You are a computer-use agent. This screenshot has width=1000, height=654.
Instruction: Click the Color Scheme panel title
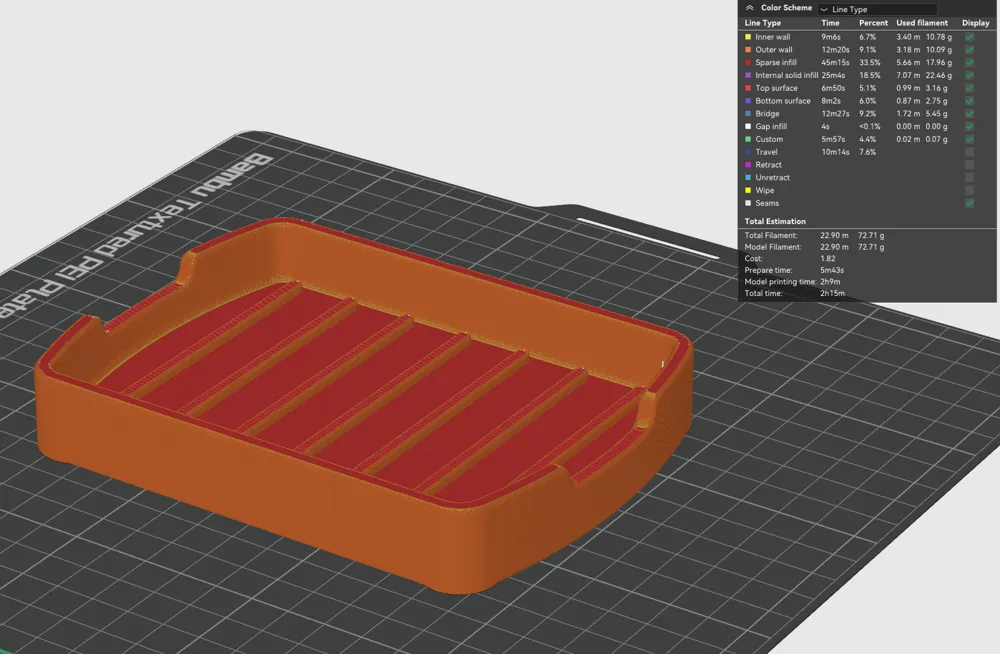click(786, 8)
